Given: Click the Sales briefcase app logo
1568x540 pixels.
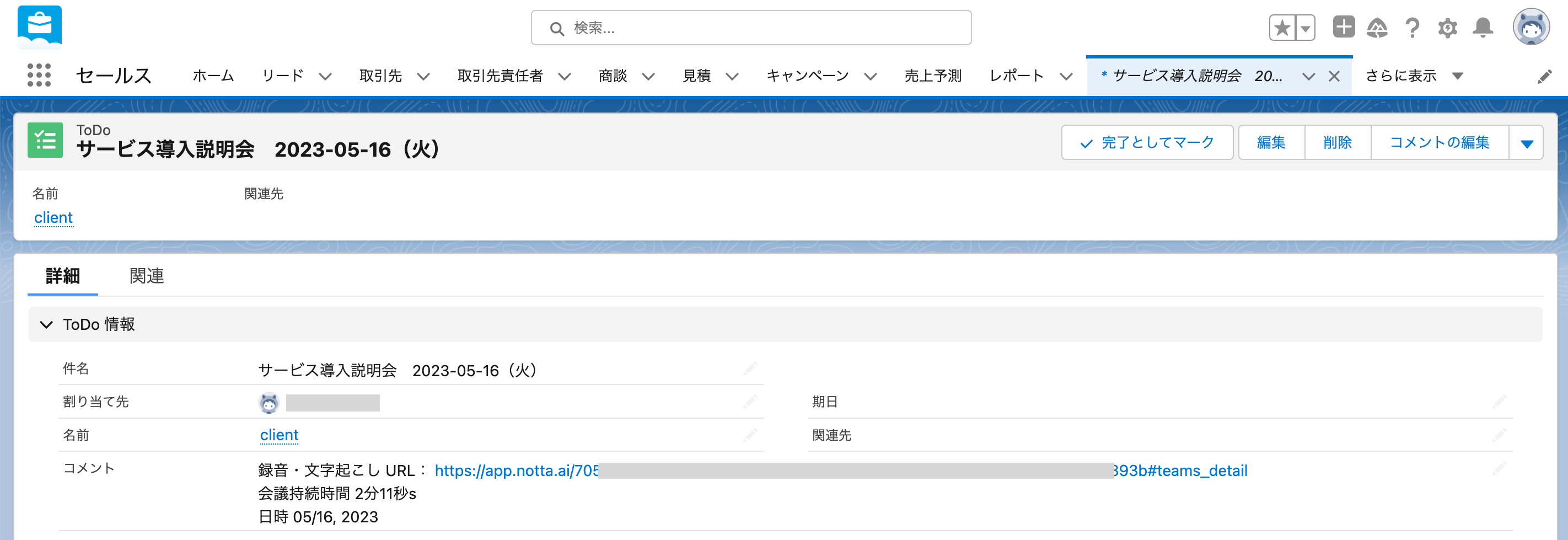Looking at the screenshot, I should tap(40, 27).
